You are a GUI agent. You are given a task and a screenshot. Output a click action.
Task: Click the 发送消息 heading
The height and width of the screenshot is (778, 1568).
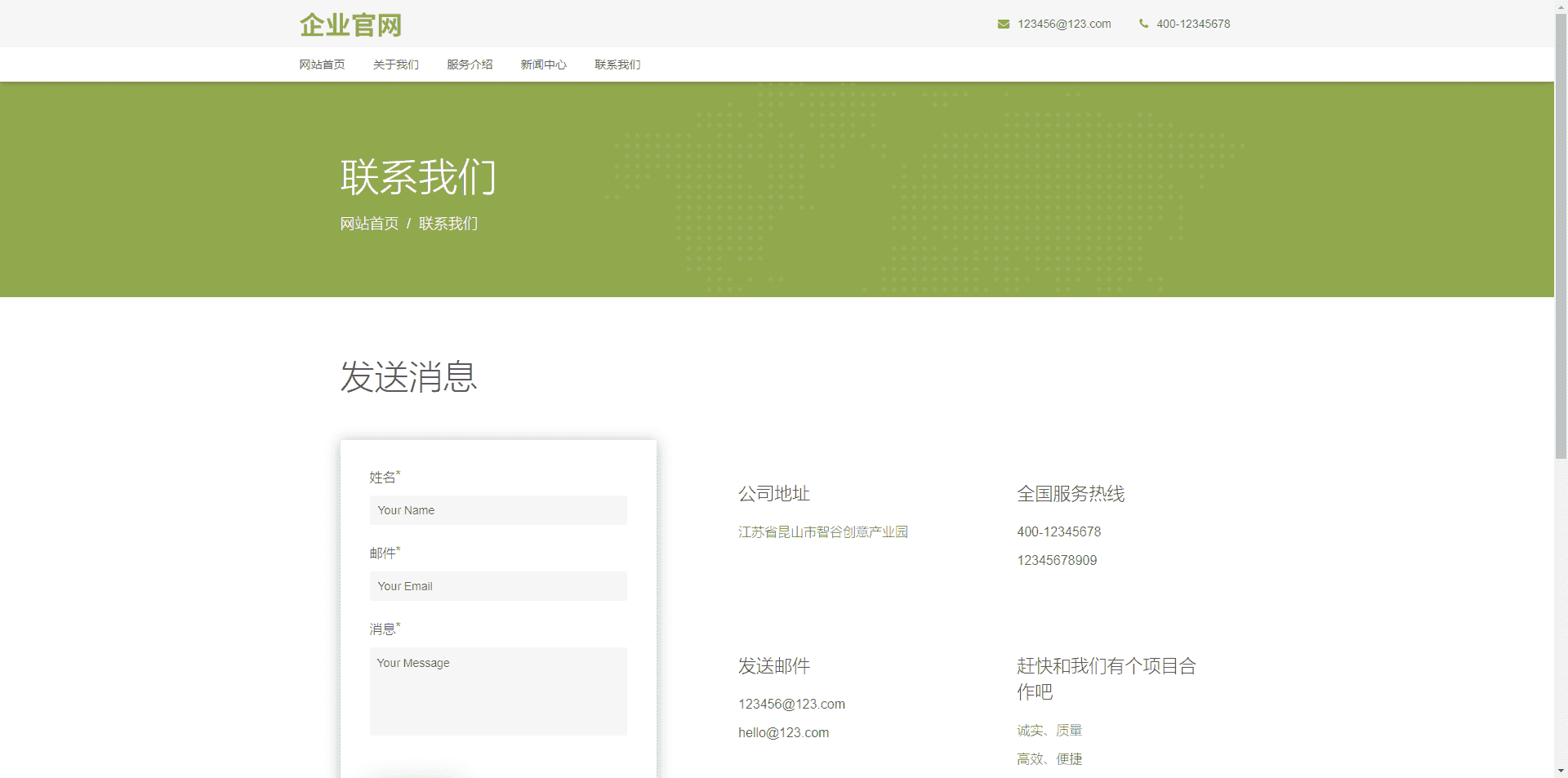click(408, 377)
